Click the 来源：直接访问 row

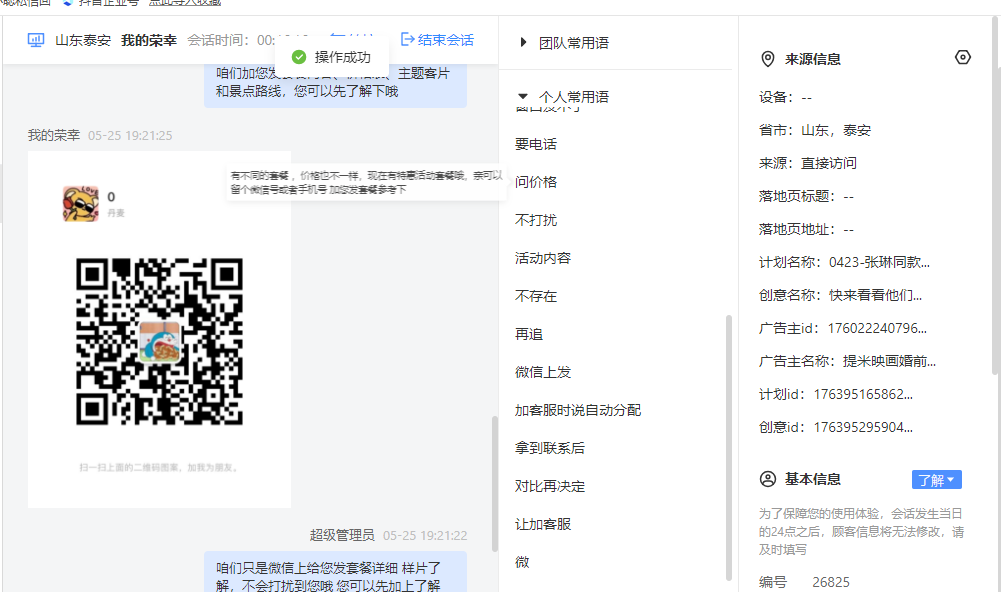(x=808, y=163)
